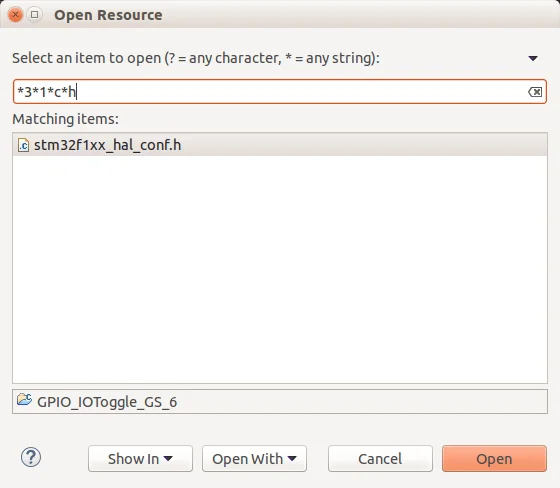Click the project folder icon next to GPIO_IOToggle_GS_6
Image resolution: width=560 pixels, height=488 pixels.
click(x=24, y=399)
